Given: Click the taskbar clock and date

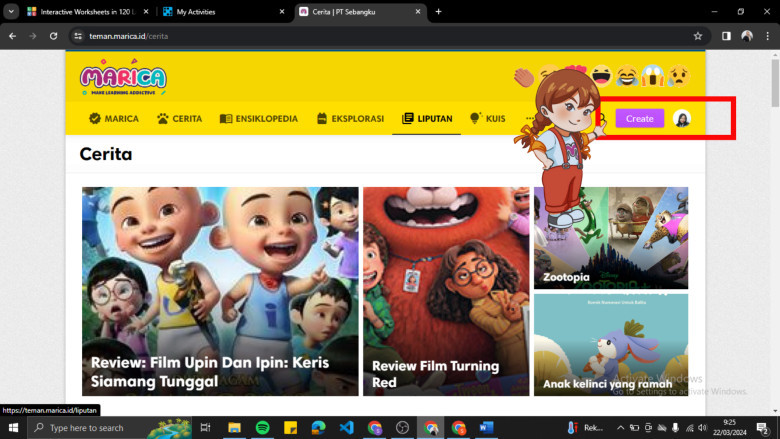Looking at the screenshot, I should pyautogui.click(x=729, y=428).
